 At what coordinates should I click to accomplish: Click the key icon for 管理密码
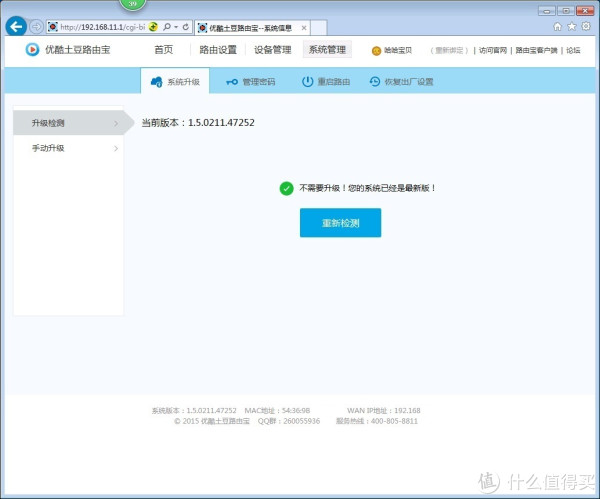232,82
